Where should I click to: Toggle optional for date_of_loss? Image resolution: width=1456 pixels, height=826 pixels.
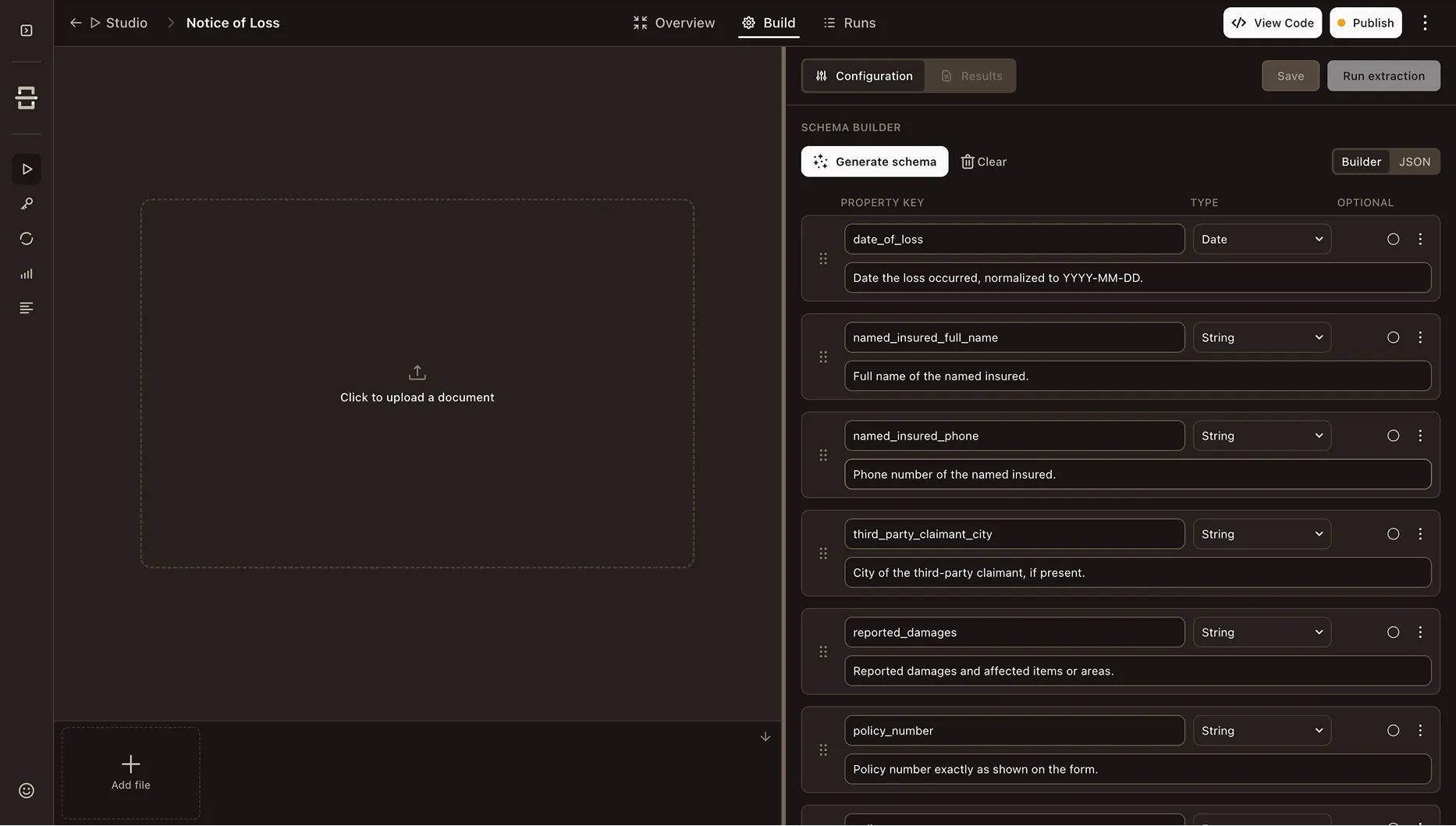tap(1393, 240)
